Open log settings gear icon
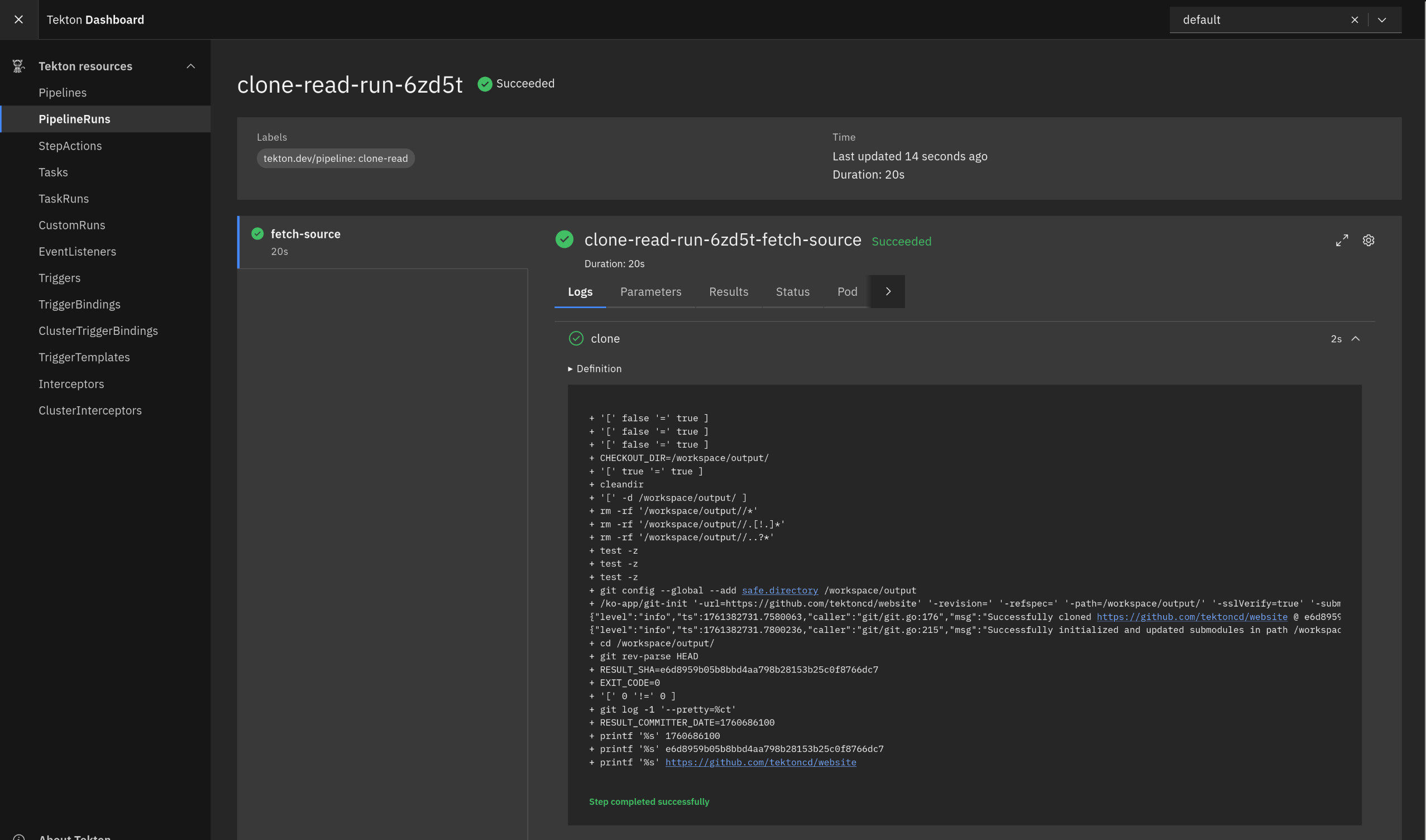The height and width of the screenshot is (840, 1426). point(1368,241)
